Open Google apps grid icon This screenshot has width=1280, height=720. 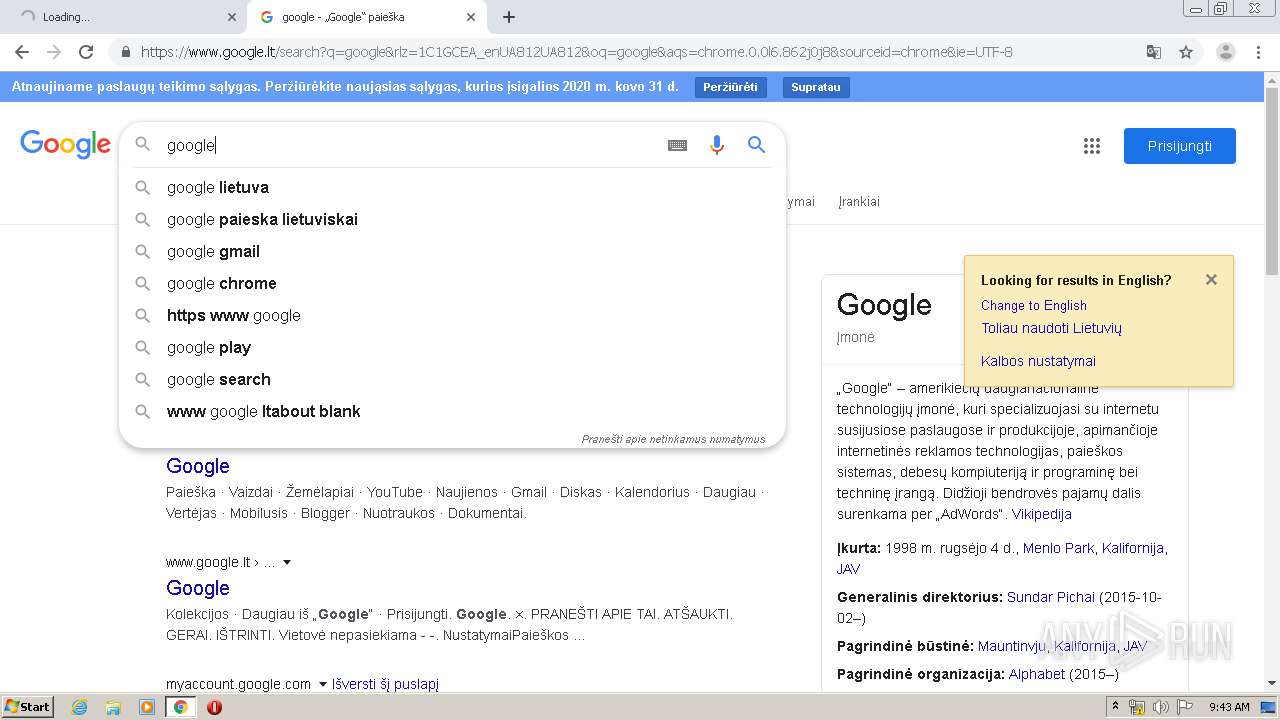[x=1092, y=146]
